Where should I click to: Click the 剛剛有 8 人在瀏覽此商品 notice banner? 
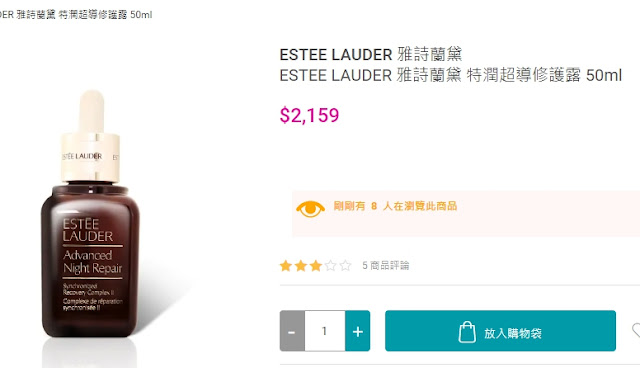point(466,213)
